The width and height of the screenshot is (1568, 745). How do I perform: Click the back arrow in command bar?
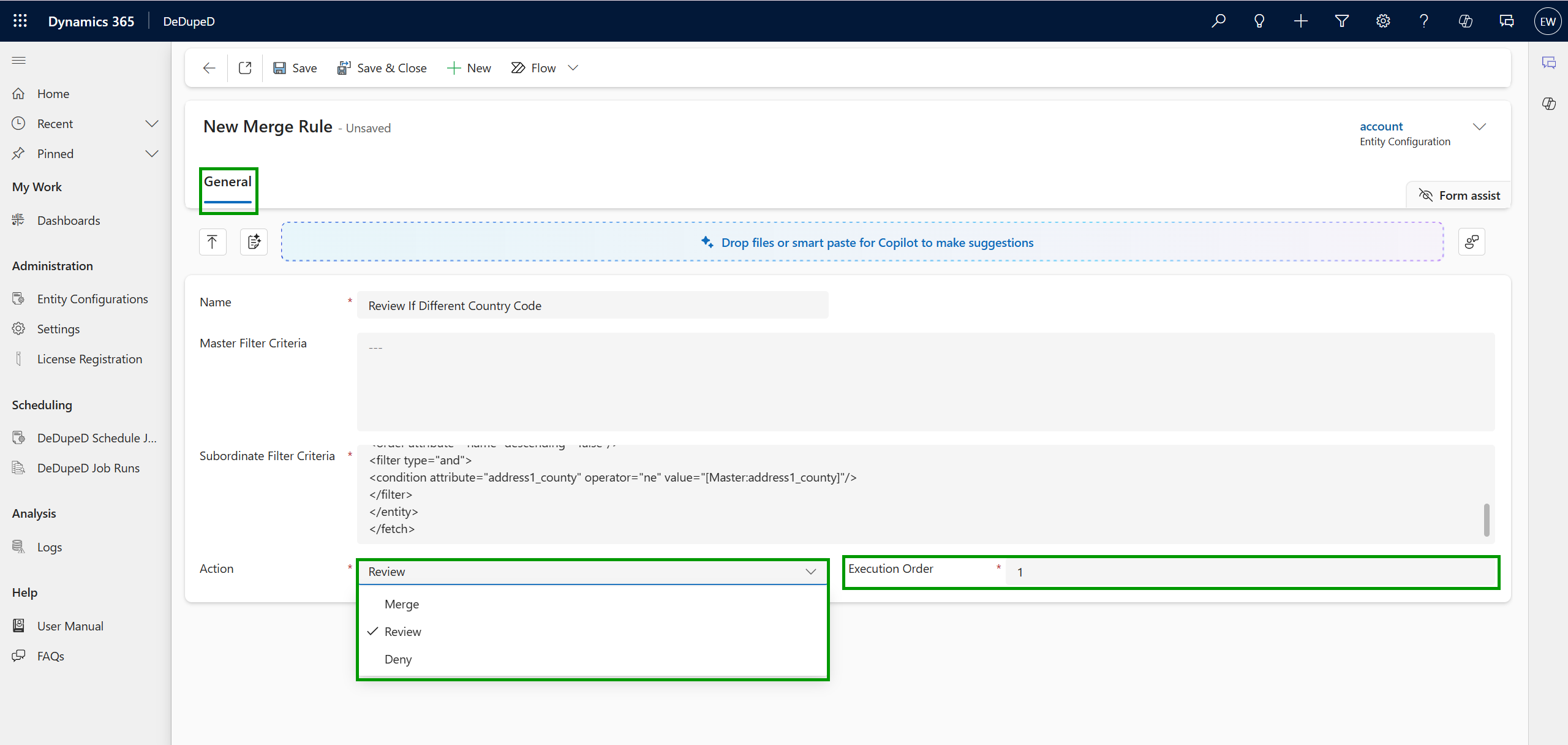coord(209,68)
